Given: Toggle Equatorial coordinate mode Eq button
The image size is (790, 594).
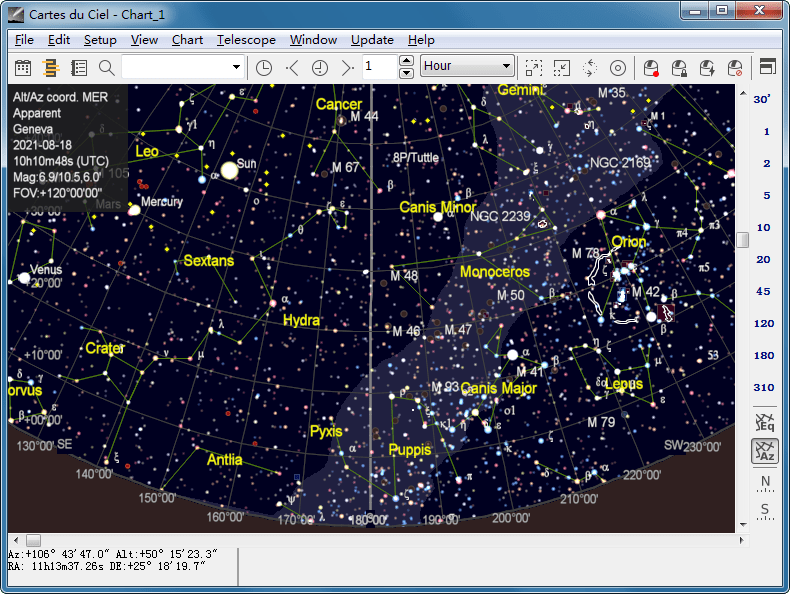Looking at the screenshot, I should point(765,422).
